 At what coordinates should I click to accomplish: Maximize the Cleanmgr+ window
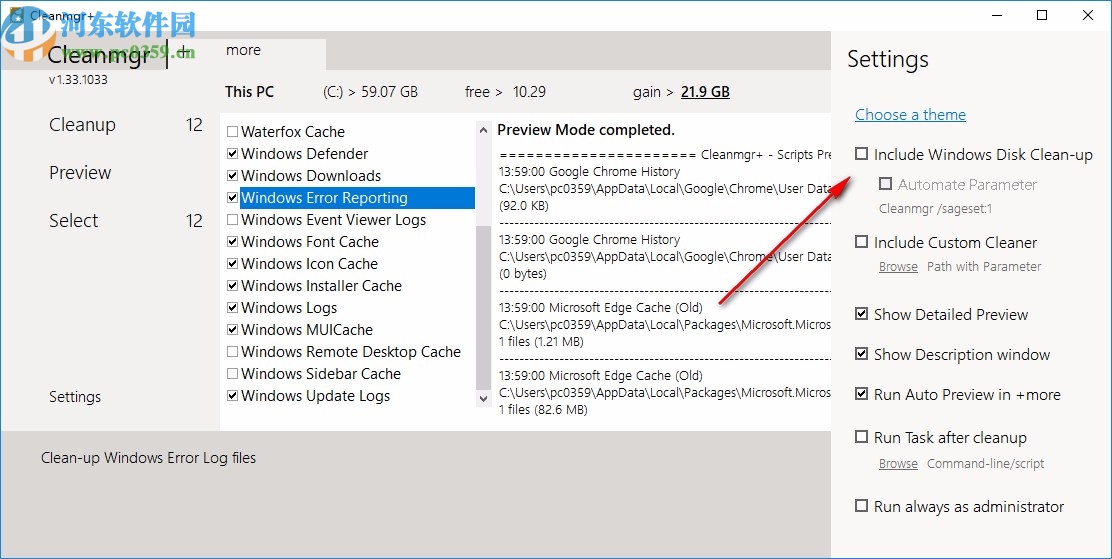(x=1042, y=15)
